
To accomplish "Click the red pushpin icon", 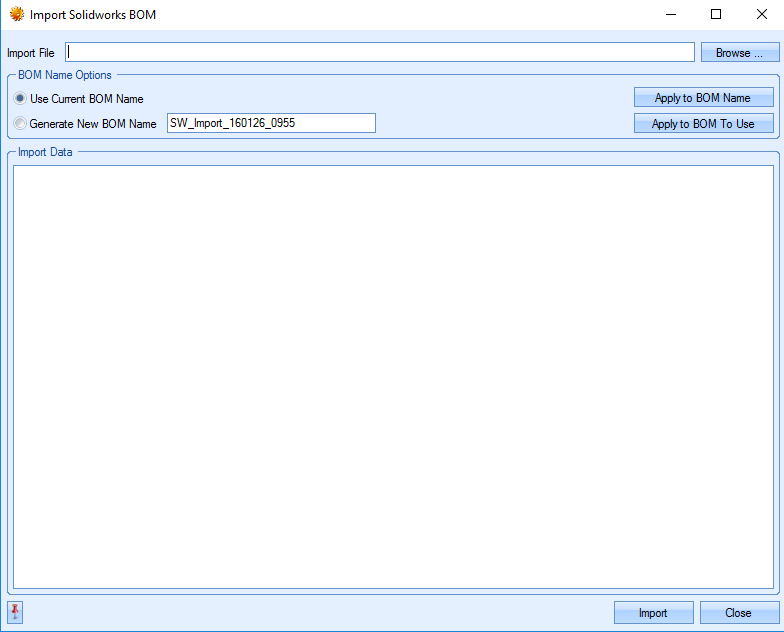I will [15, 612].
